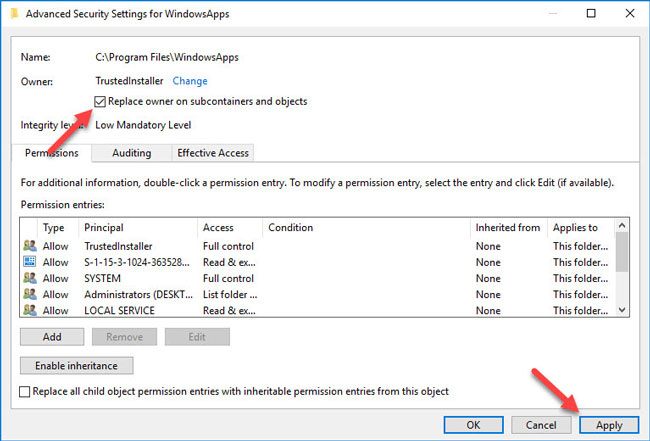Click the app-package icon beside S-1-15-3-1024 entry
This screenshot has width=650, height=441.
[29, 262]
